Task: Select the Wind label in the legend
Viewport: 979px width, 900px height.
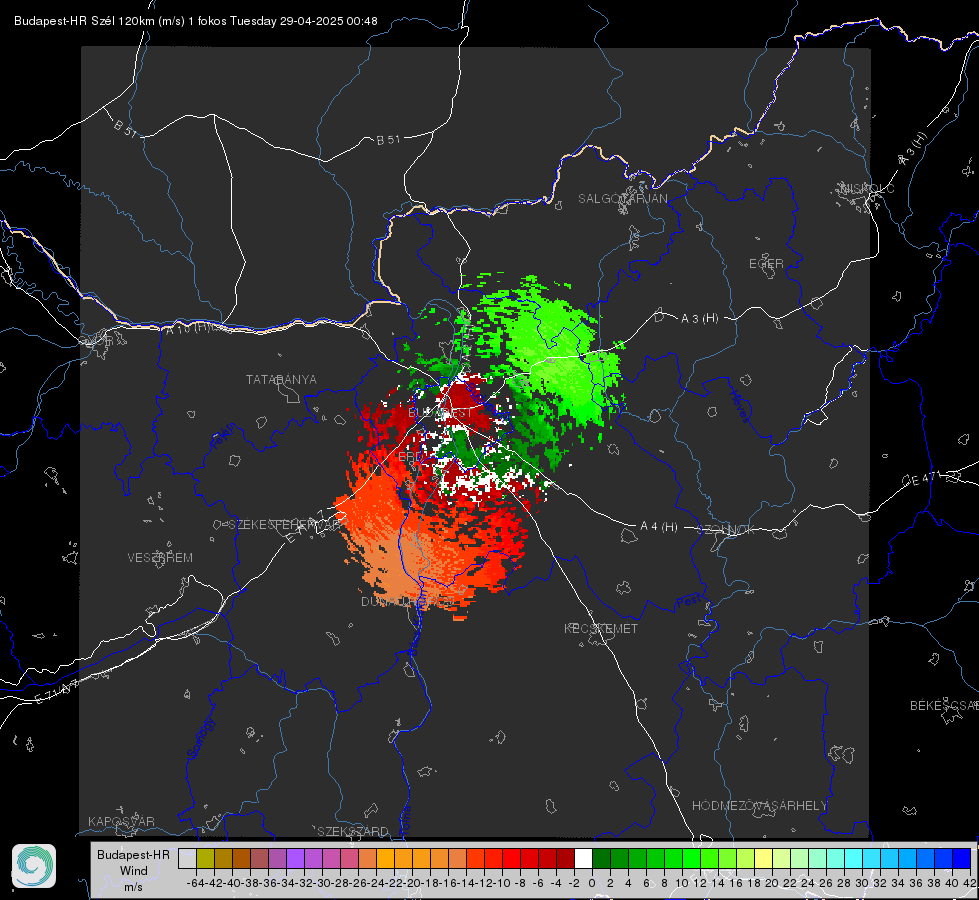Action: (134, 871)
